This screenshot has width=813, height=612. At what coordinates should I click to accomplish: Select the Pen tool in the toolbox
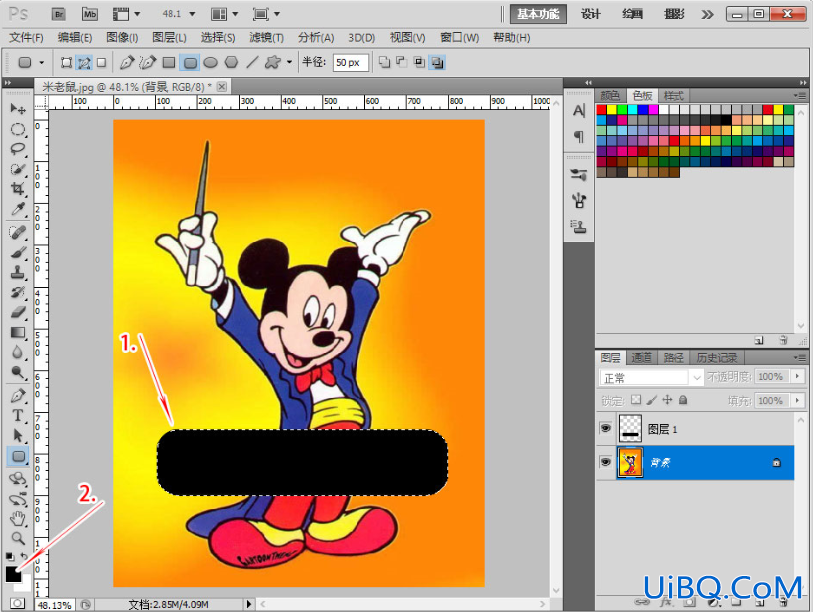[x=18, y=396]
